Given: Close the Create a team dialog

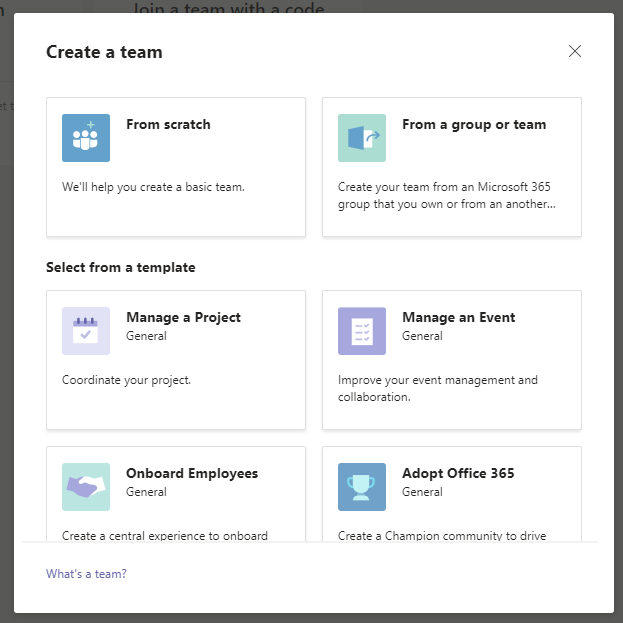Looking at the screenshot, I should point(575,52).
